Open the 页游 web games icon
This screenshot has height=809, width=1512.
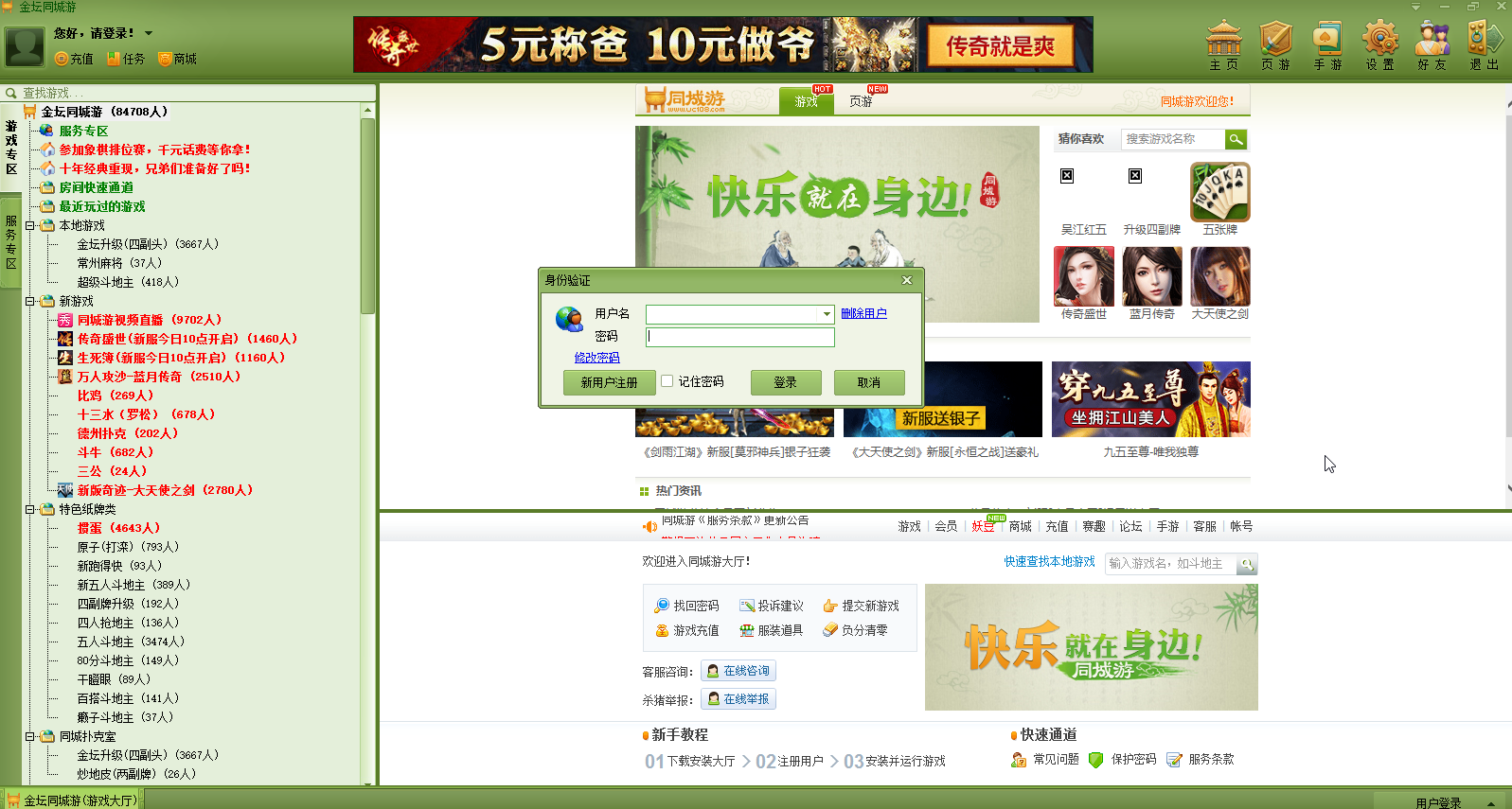coord(1275,44)
